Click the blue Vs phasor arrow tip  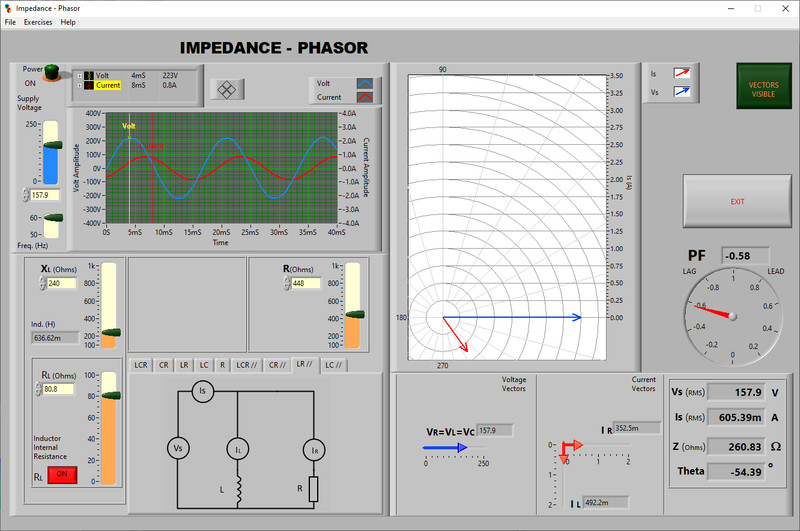point(578,317)
